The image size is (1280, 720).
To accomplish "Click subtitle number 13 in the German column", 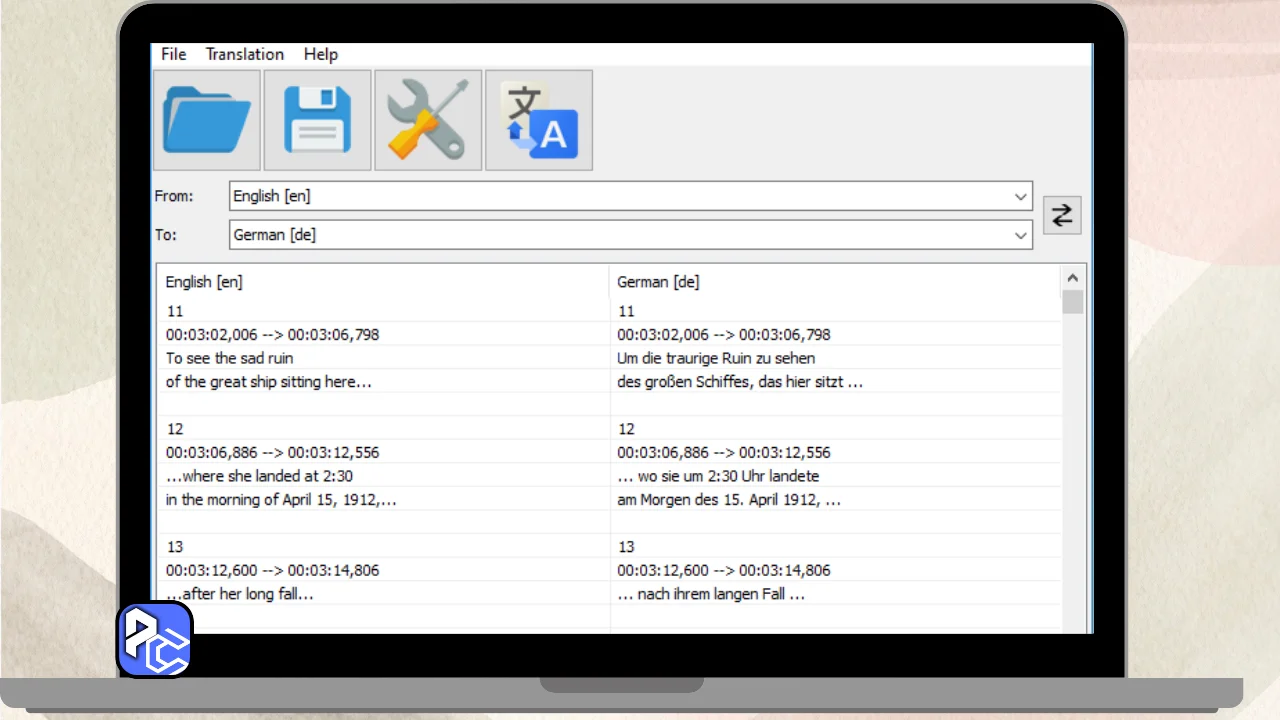I will [x=626, y=547].
